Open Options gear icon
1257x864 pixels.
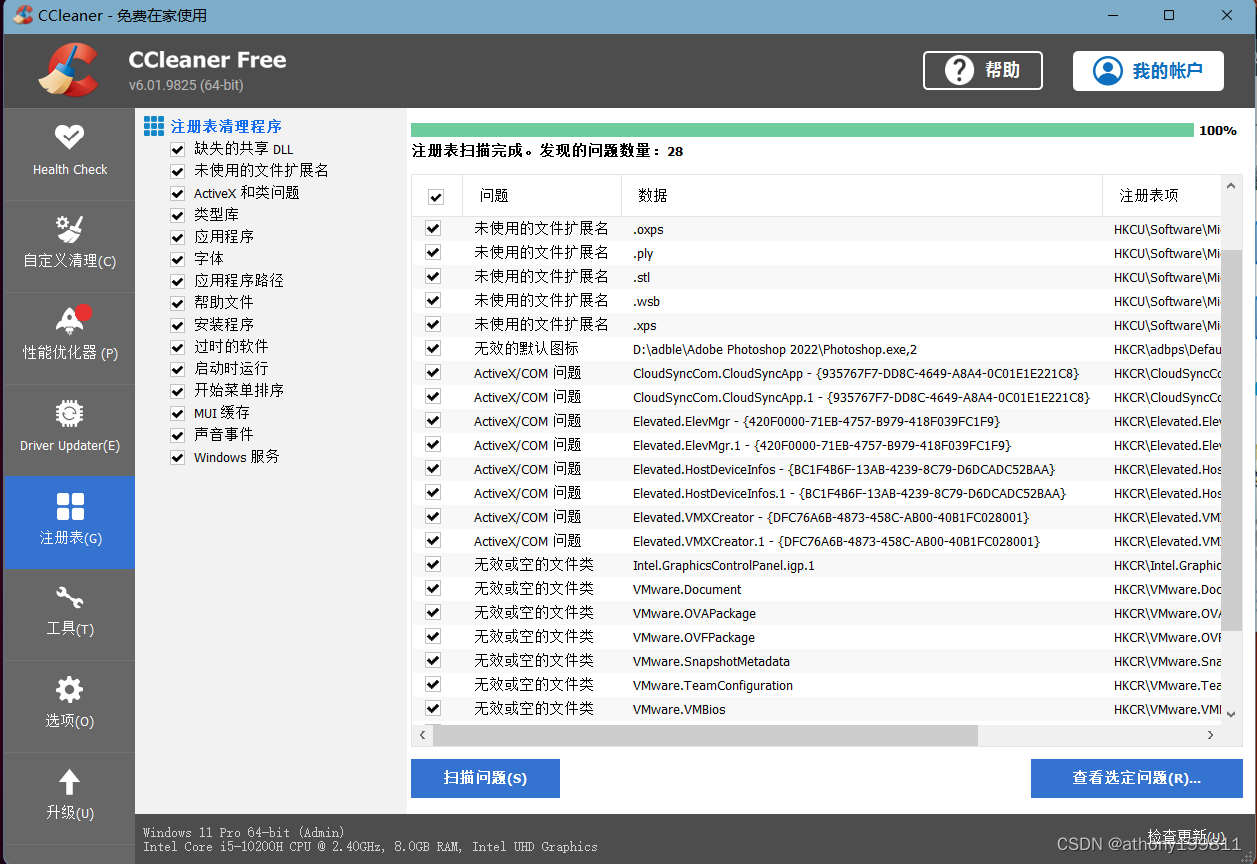(69, 690)
